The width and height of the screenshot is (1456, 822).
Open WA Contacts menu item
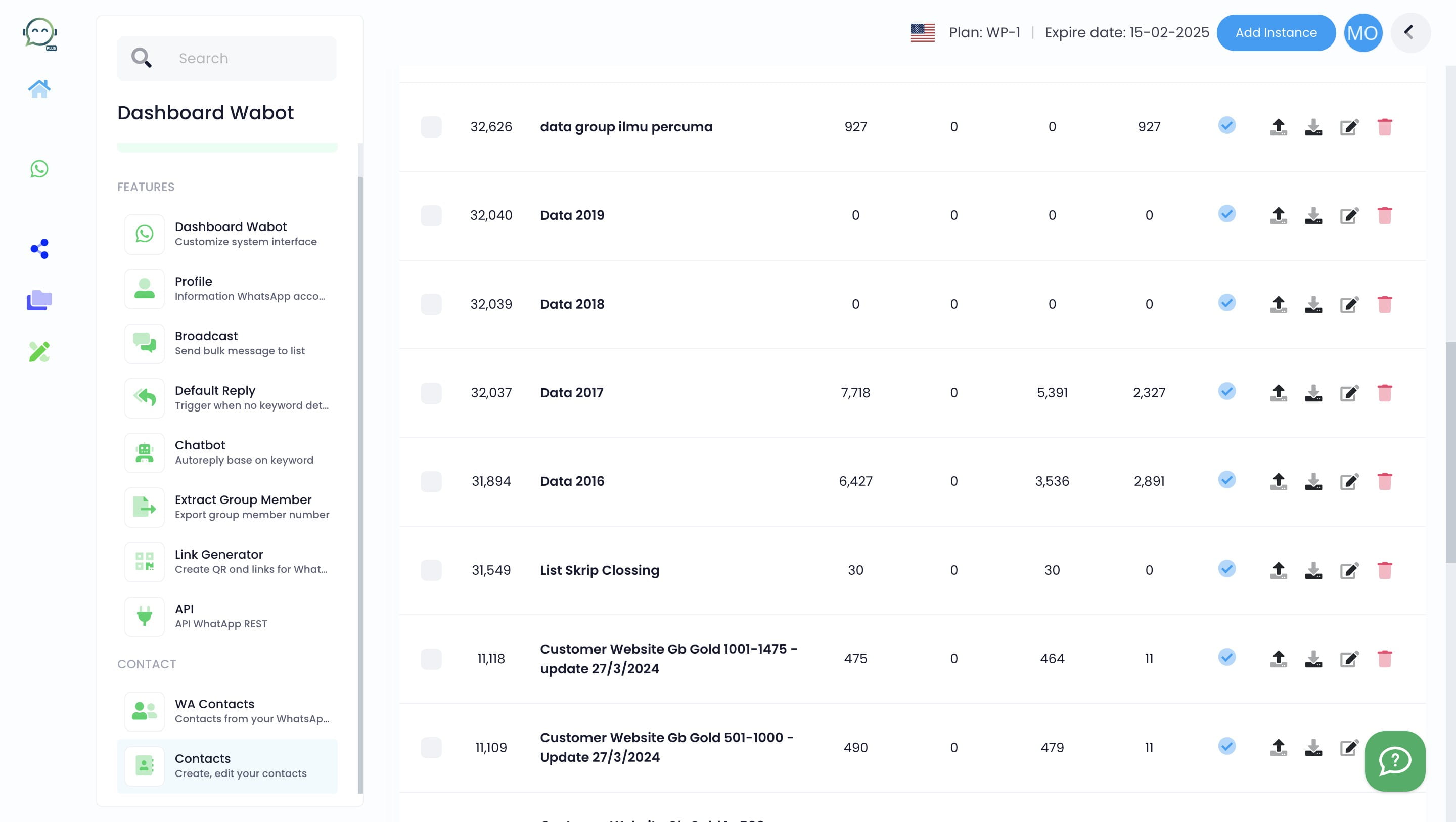[x=227, y=712]
